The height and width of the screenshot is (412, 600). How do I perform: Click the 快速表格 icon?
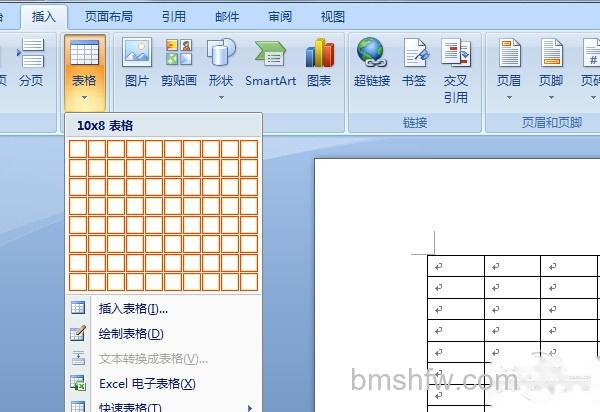click(78, 406)
